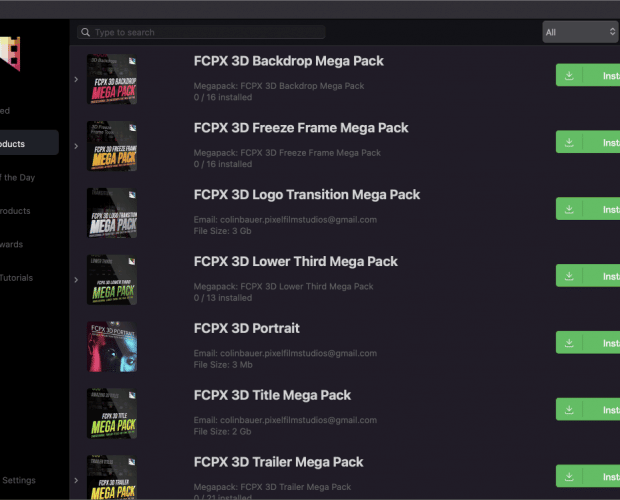Click the download icon for 3D Backdrop Mega Pack

tap(569, 75)
